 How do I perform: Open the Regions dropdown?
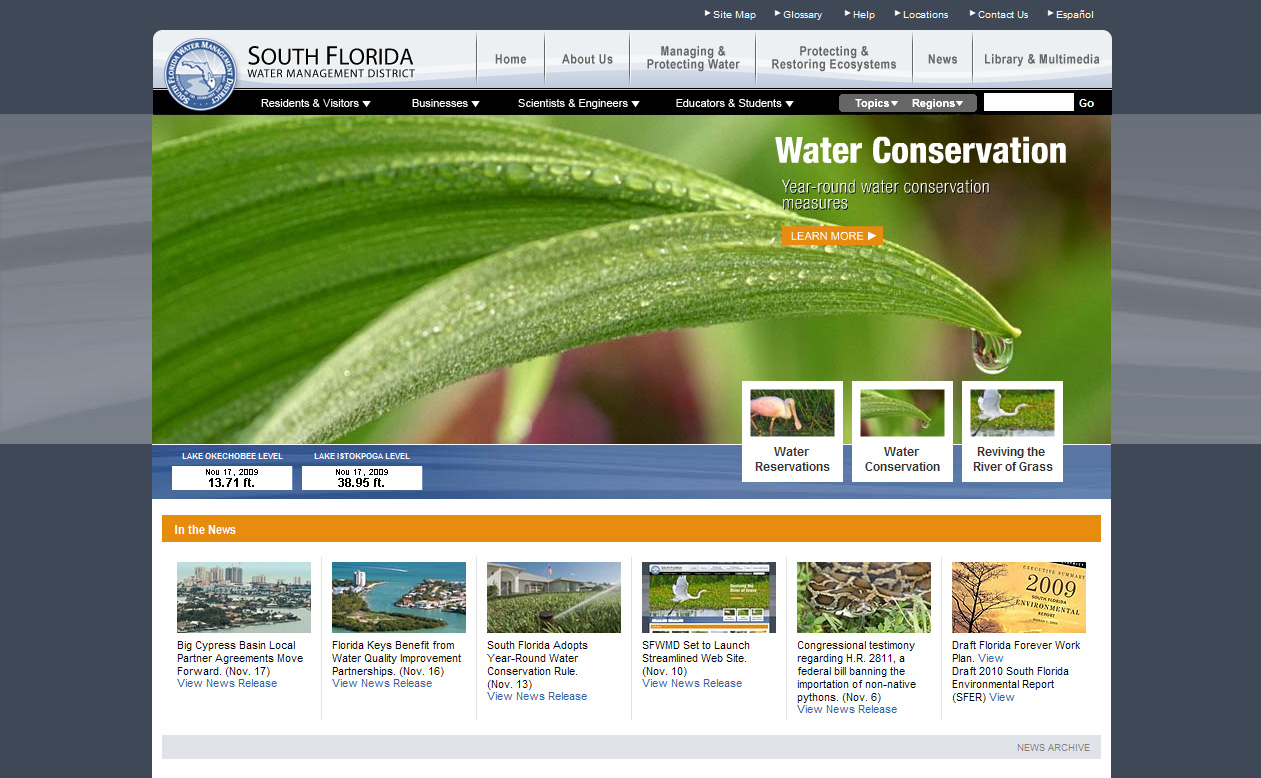pos(937,103)
